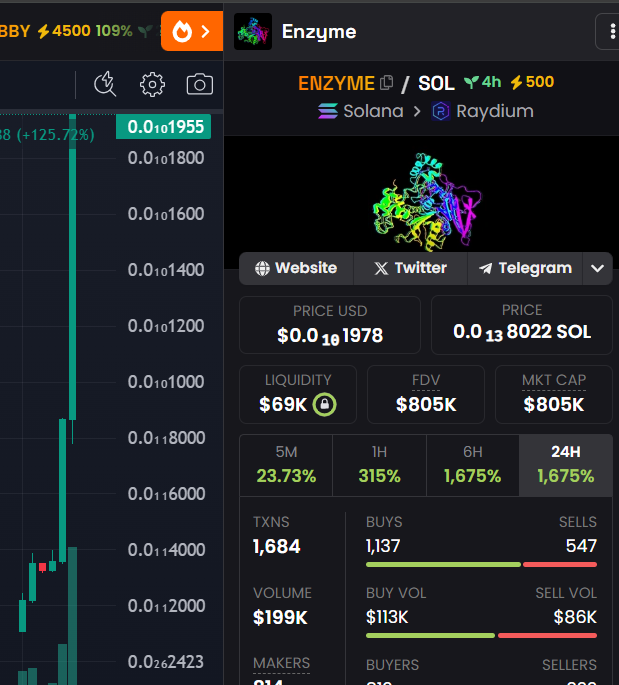Click the MAKERS label
Screen dimensions: 619x685
coord(281,663)
